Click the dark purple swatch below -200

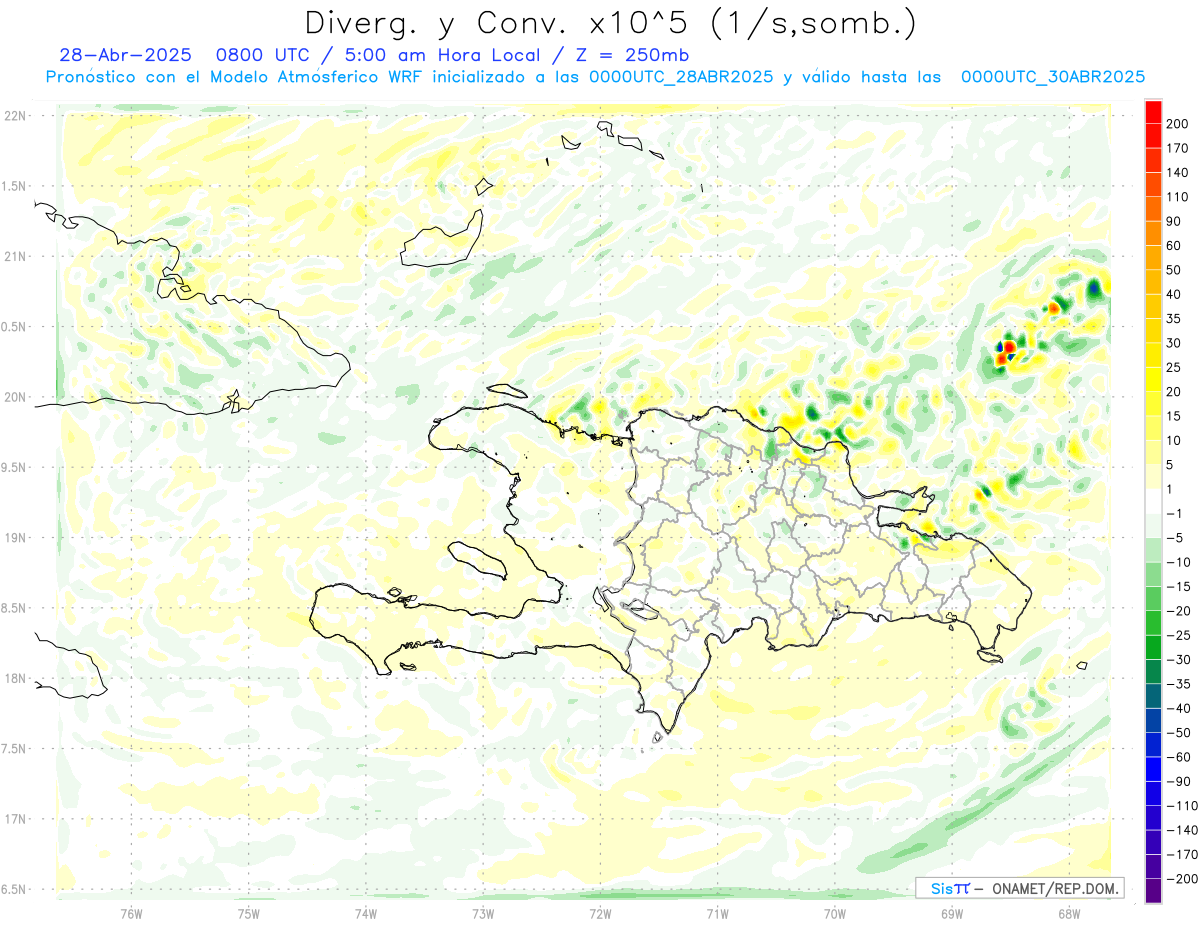click(x=1153, y=891)
